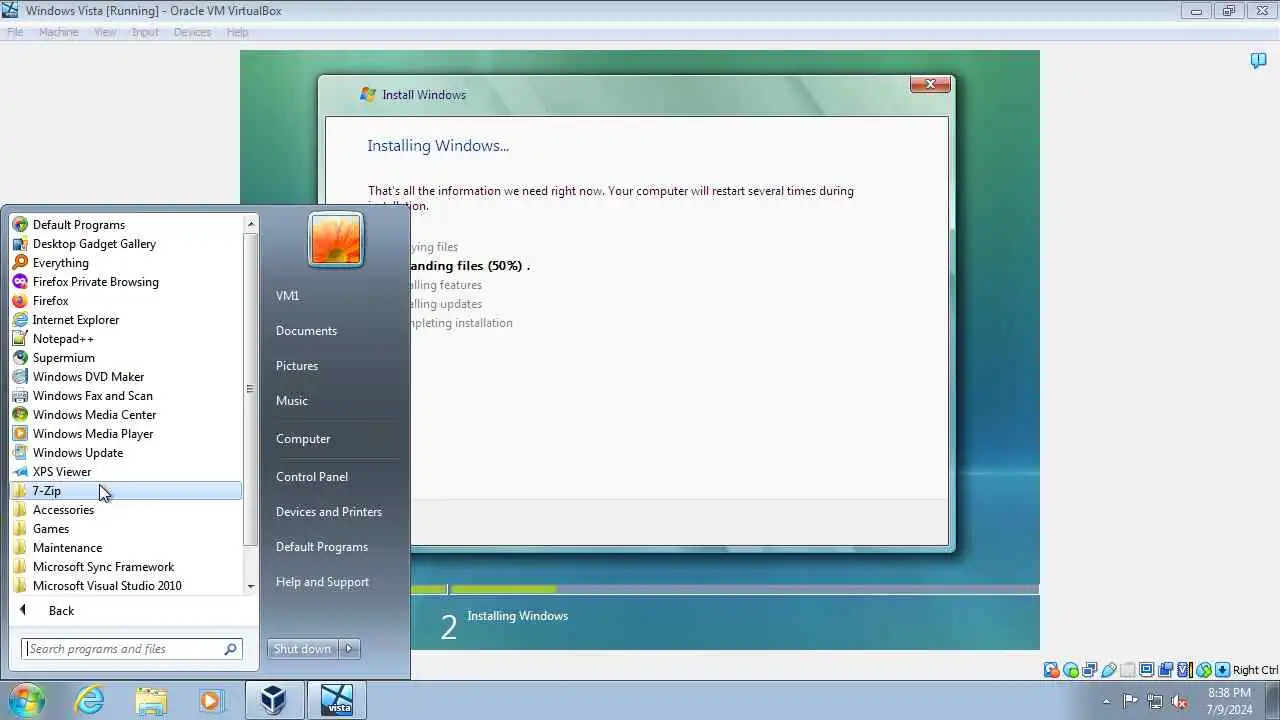The width and height of the screenshot is (1280, 720).
Task: Open the arrow next to Shut down
Action: click(x=349, y=649)
